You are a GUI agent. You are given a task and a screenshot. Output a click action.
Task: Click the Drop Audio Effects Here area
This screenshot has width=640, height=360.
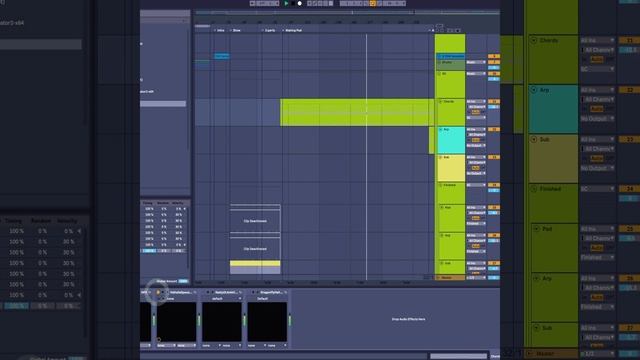click(408, 319)
